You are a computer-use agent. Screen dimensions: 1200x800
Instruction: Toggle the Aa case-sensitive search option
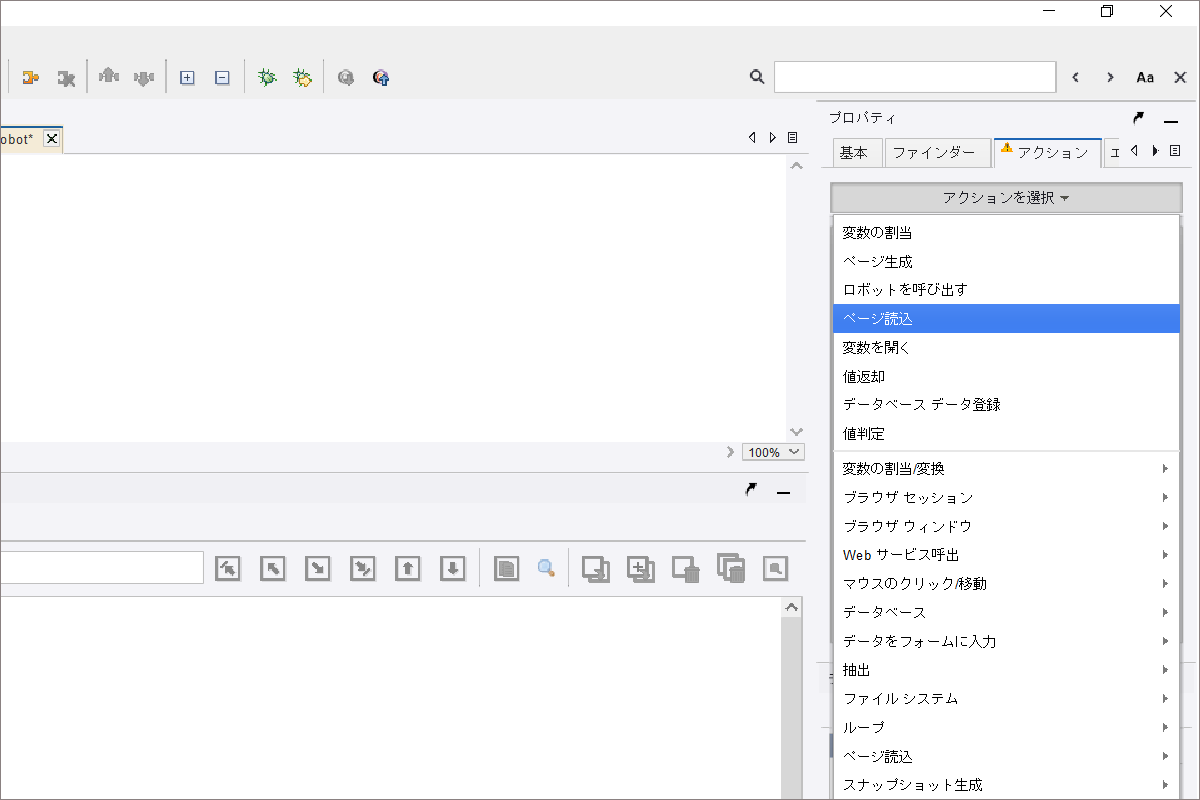pyautogui.click(x=1145, y=77)
